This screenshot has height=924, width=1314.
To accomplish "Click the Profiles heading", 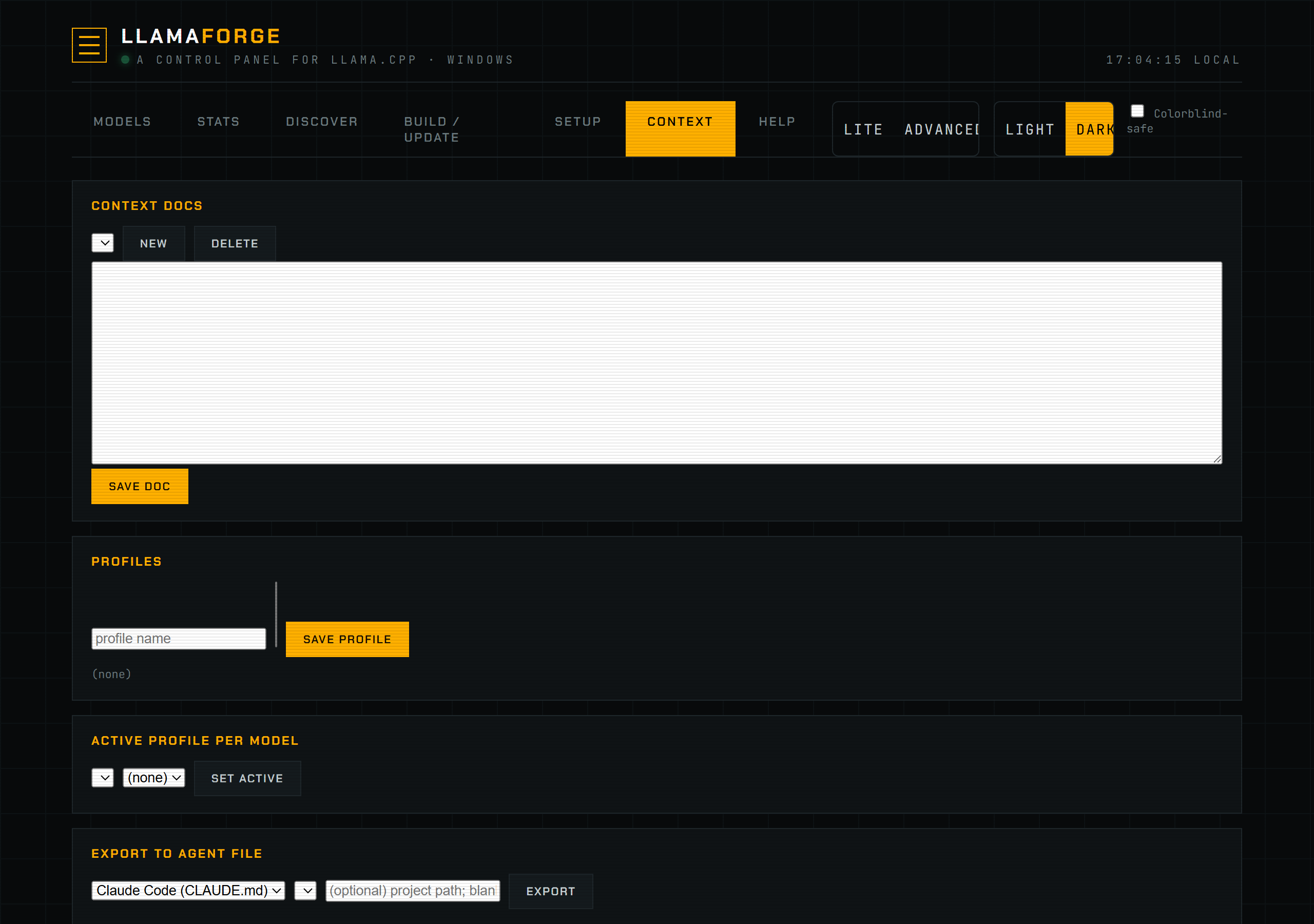I will click(x=127, y=562).
